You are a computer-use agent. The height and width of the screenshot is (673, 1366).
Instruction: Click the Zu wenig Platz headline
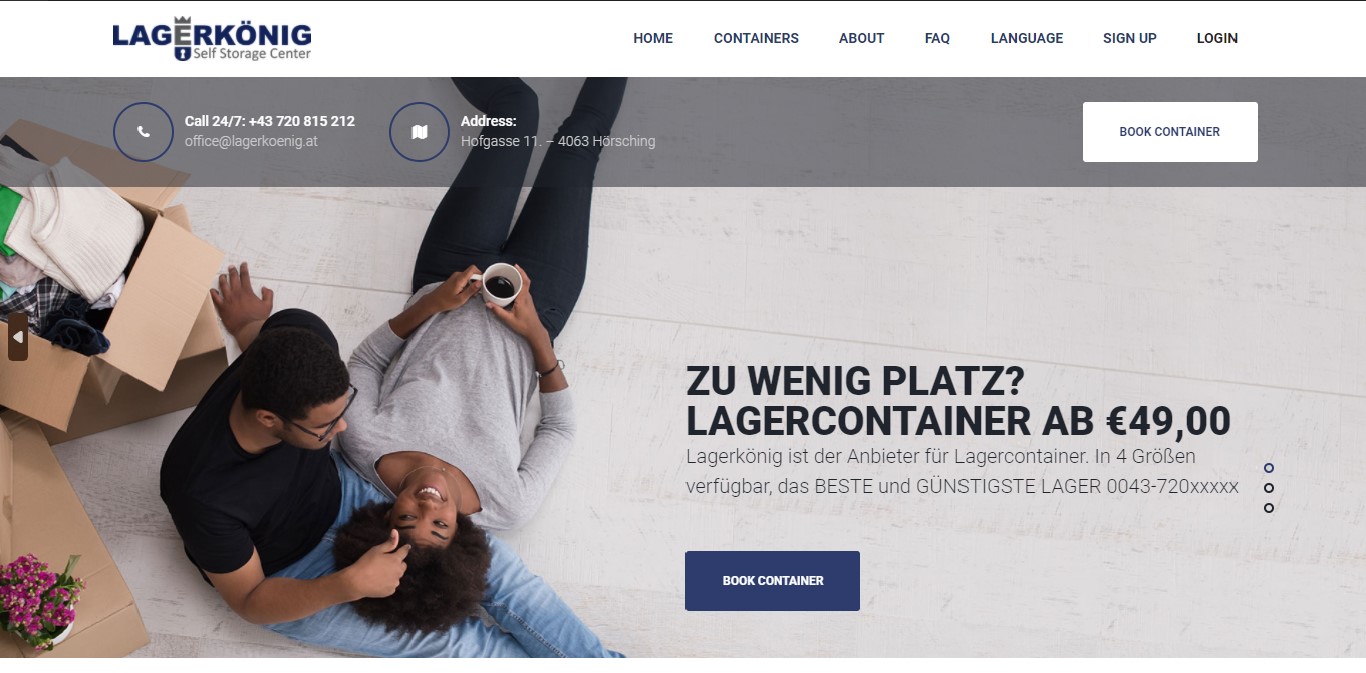pos(958,401)
